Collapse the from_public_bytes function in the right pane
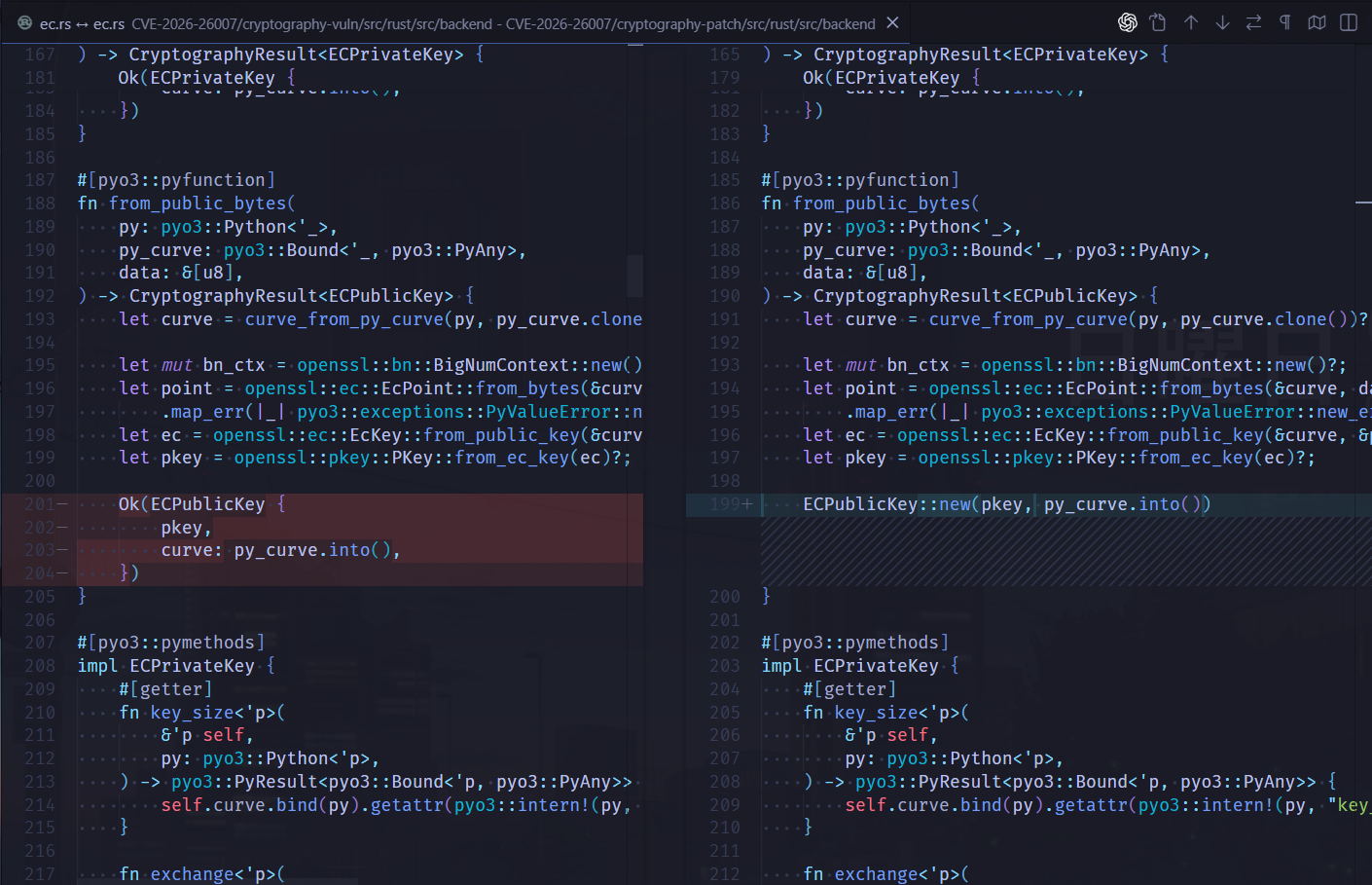The width and height of the screenshot is (1372, 885). (x=750, y=203)
